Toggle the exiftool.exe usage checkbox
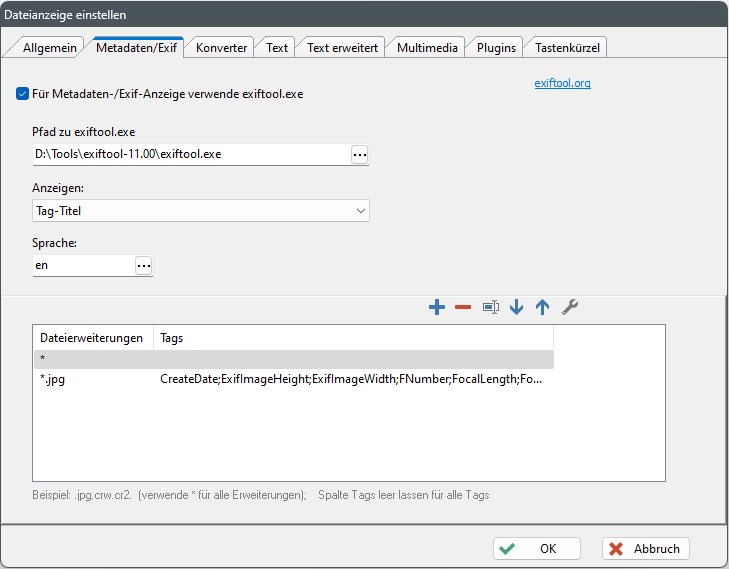This screenshot has width=729, height=569. tap(22, 94)
